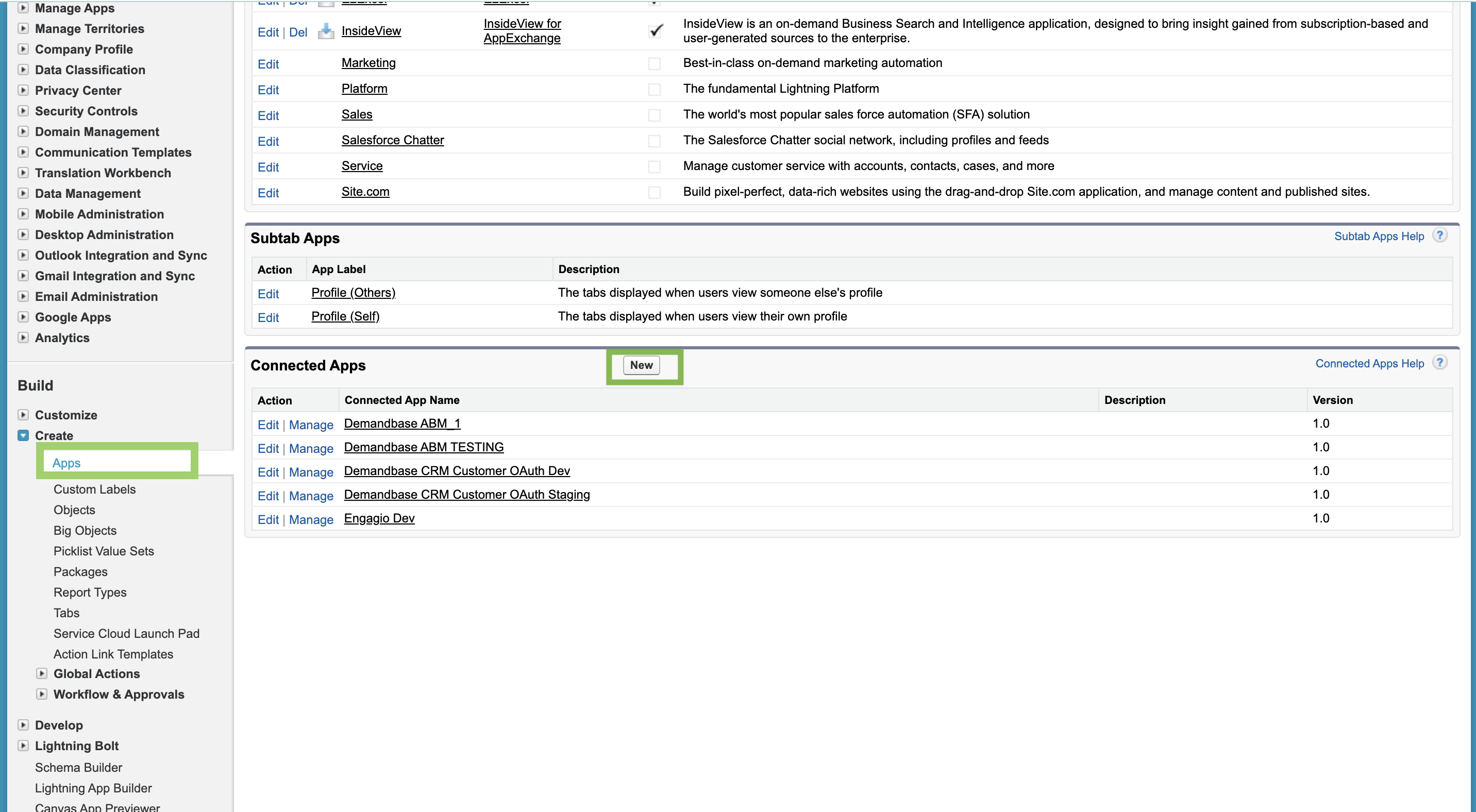Edit the Profile (Self) subtab app

pyautogui.click(x=268, y=317)
